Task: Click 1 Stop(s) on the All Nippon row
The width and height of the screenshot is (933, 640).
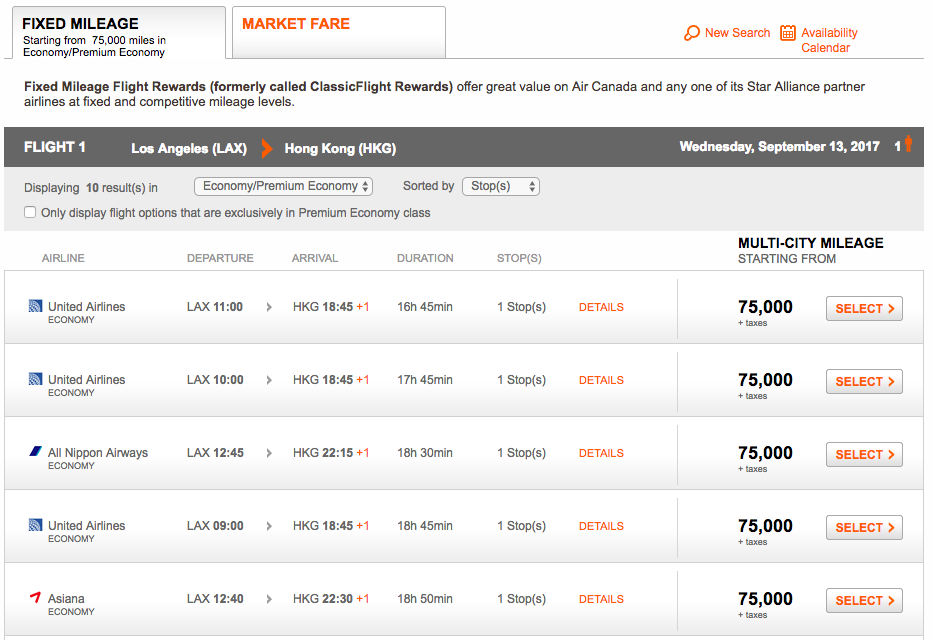Action: (x=521, y=453)
